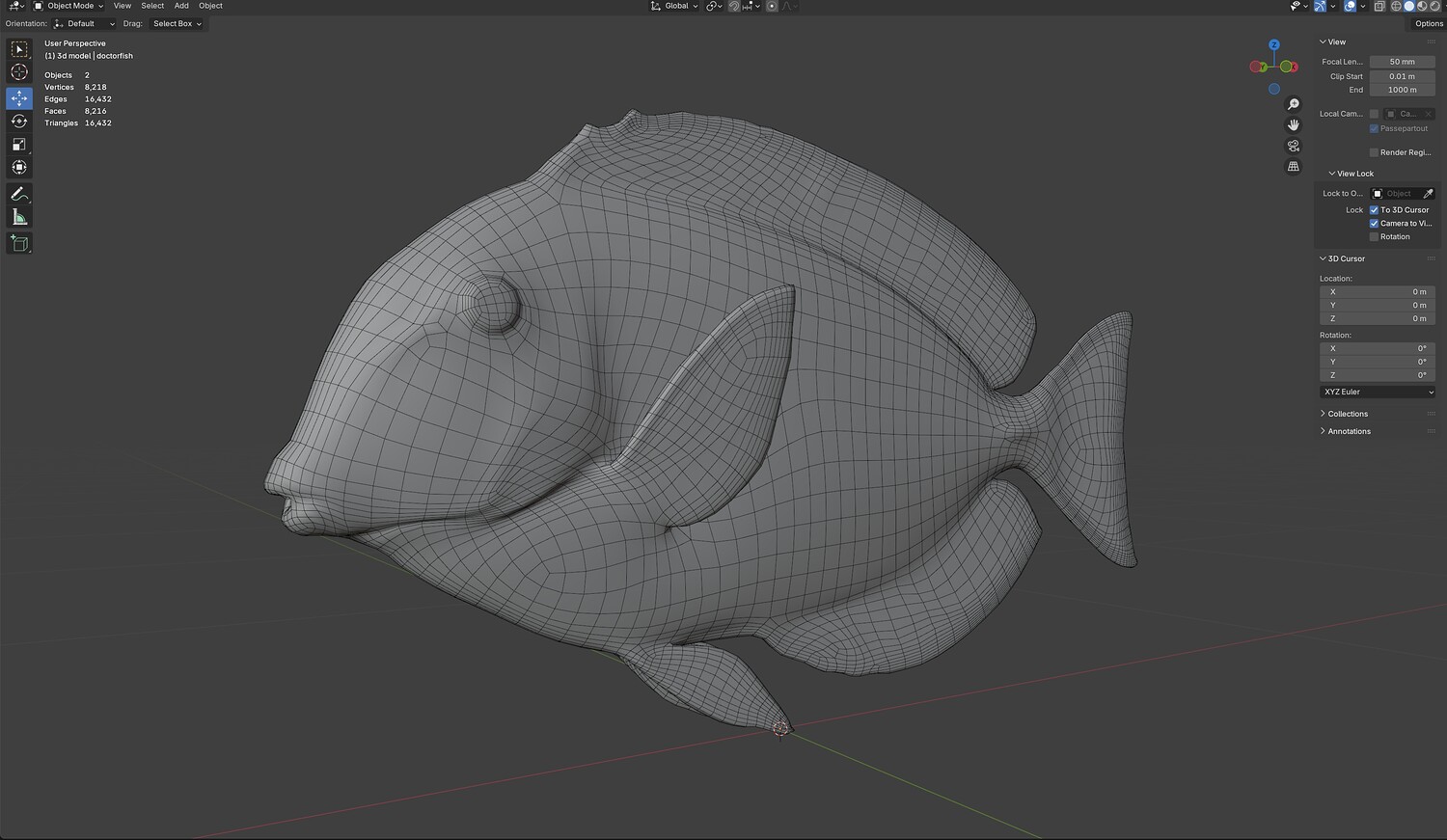Image resolution: width=1447 pixels, height=840 pixels.
Task: Open the Orientation Default dropdown
Action: [x=85, y=24]
